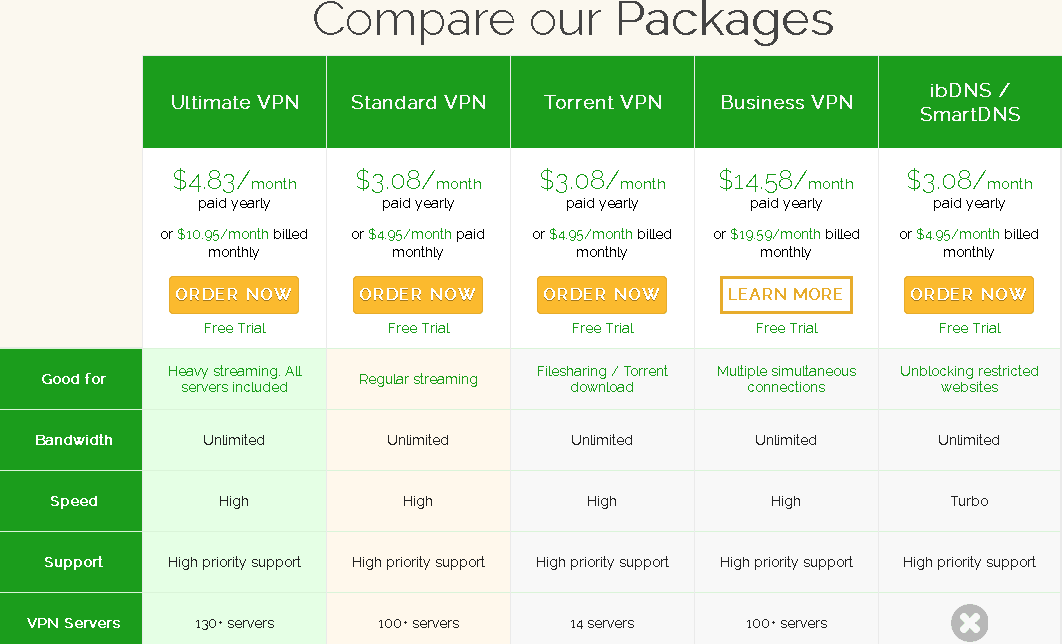Order the Ultimate VPN package now
Image resolution: width=1062 pixels, height=644 pixels.
coord(234,295)
